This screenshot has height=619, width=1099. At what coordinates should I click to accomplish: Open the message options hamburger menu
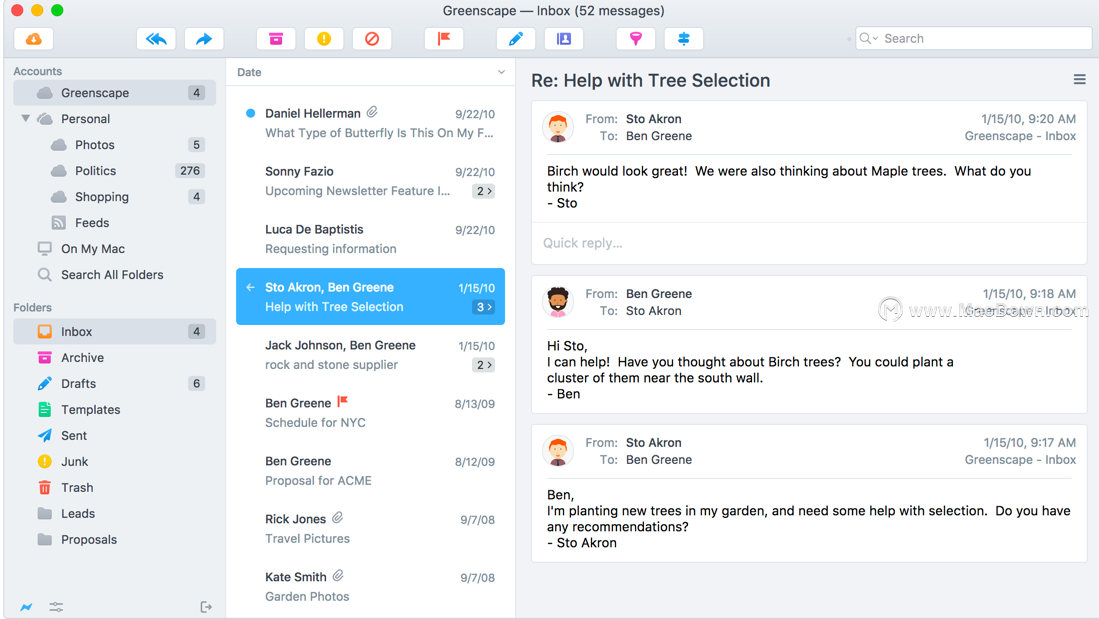(x=1079, y=80)
